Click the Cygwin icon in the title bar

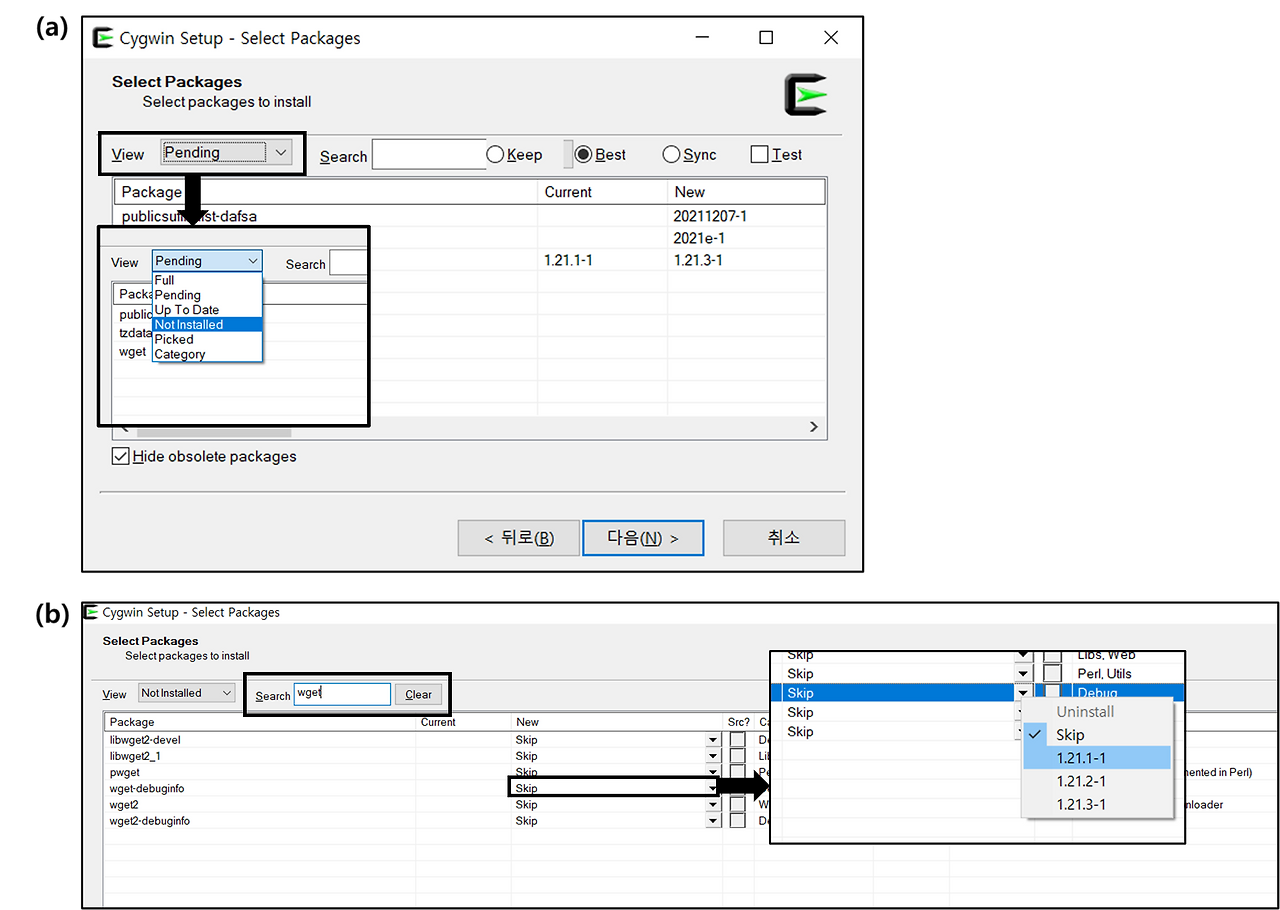tap(104, 37)
